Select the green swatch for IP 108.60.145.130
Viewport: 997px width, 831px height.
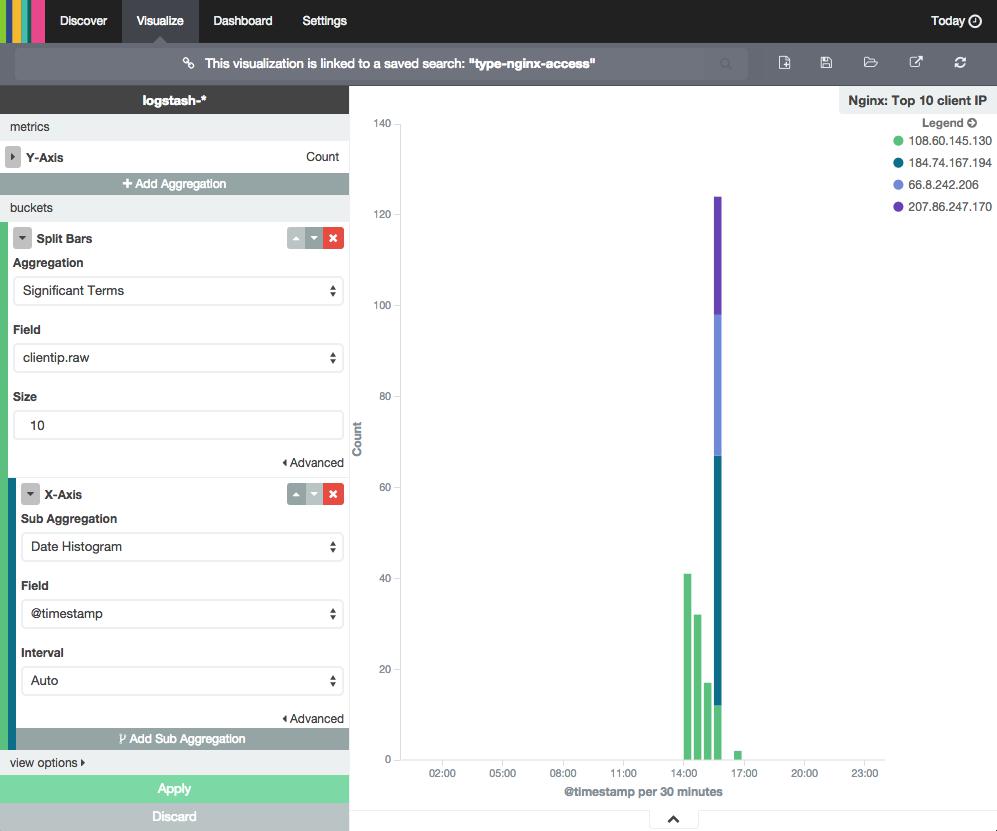(897, 141)
